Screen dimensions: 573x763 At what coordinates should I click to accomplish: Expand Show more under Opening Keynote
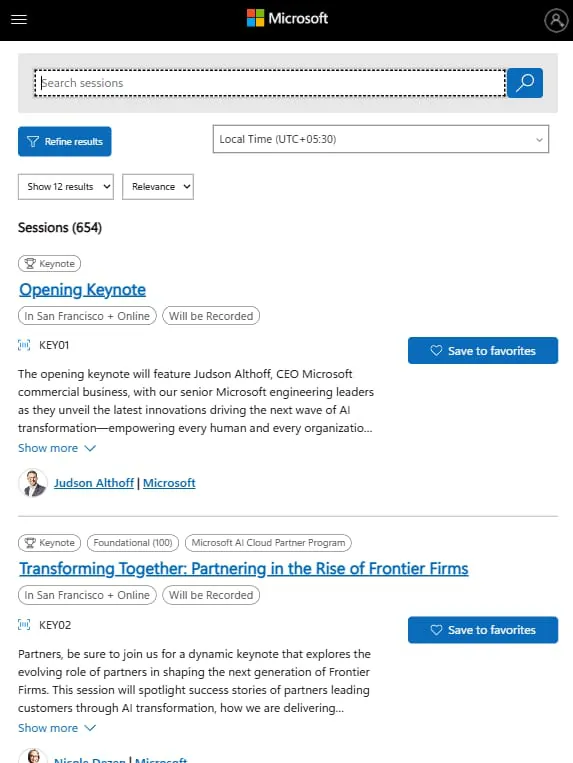point(57,448)
